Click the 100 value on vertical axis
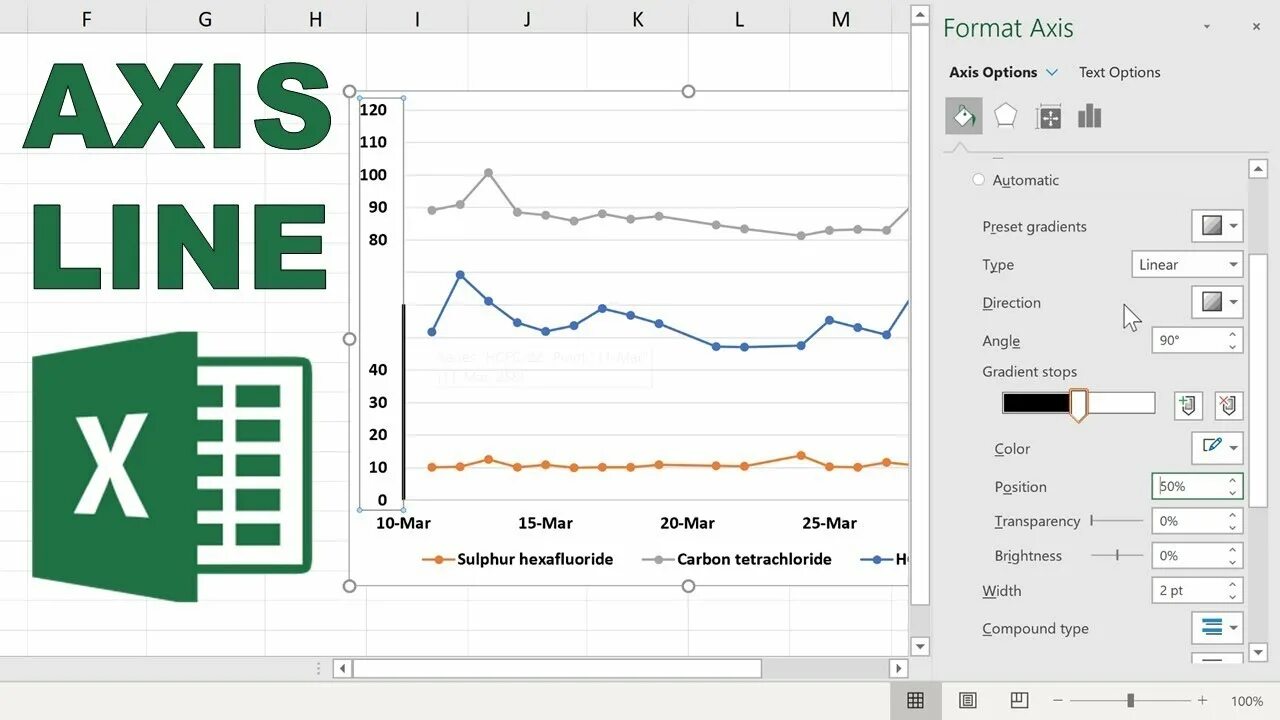The width and height of the screenshot is (1280, 720). click(x=373, y=175)
